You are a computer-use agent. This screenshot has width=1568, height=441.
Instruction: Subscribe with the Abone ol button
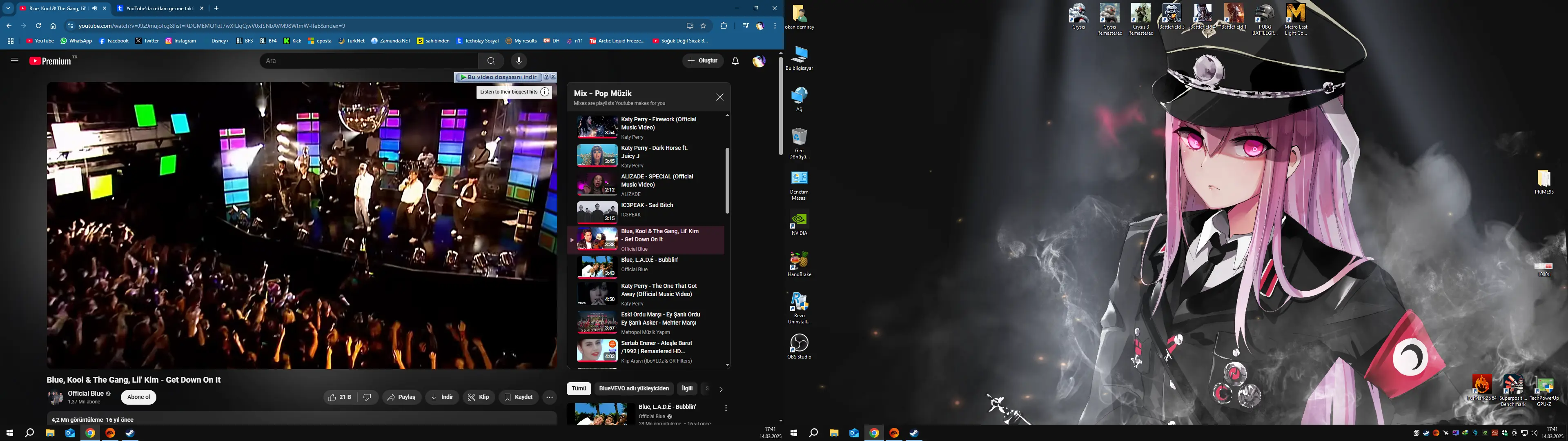(x=139, y=397)
